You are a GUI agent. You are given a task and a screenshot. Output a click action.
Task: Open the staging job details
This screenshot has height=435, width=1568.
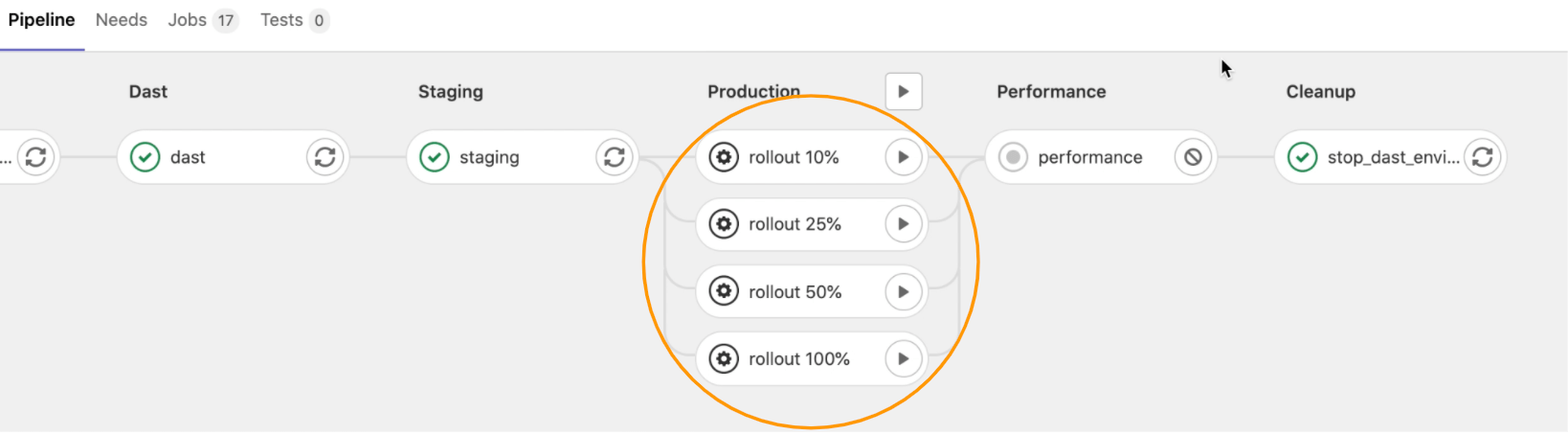click(489, 157)
